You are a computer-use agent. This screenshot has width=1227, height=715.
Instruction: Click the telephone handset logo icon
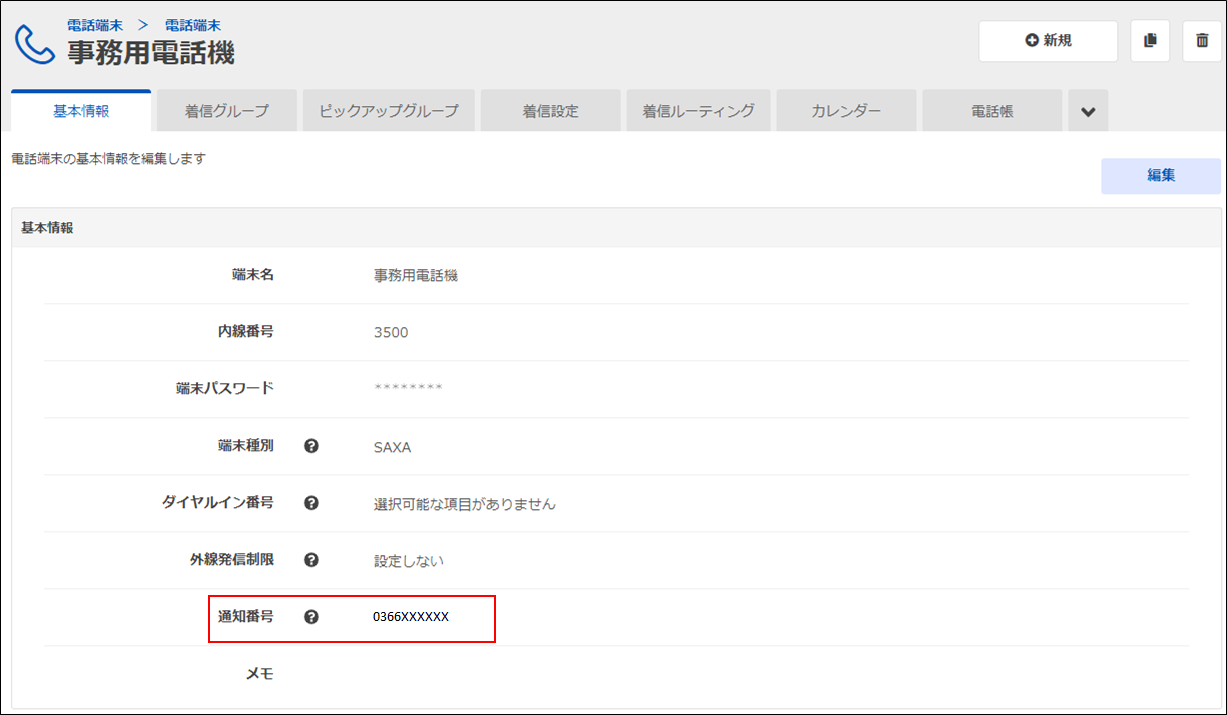click(x=35, y=43)
